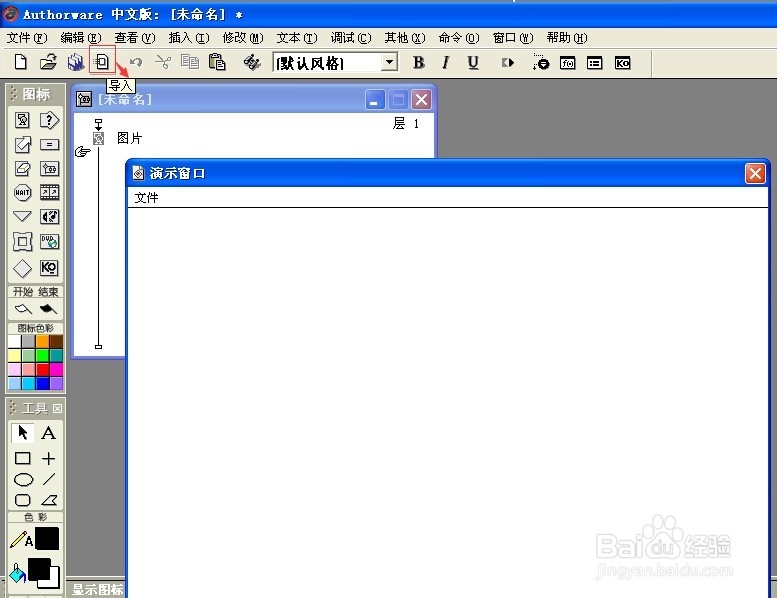Choose the Straight line plus tool
The width and height of the screenshot is (777, 598).
(48, 458)
